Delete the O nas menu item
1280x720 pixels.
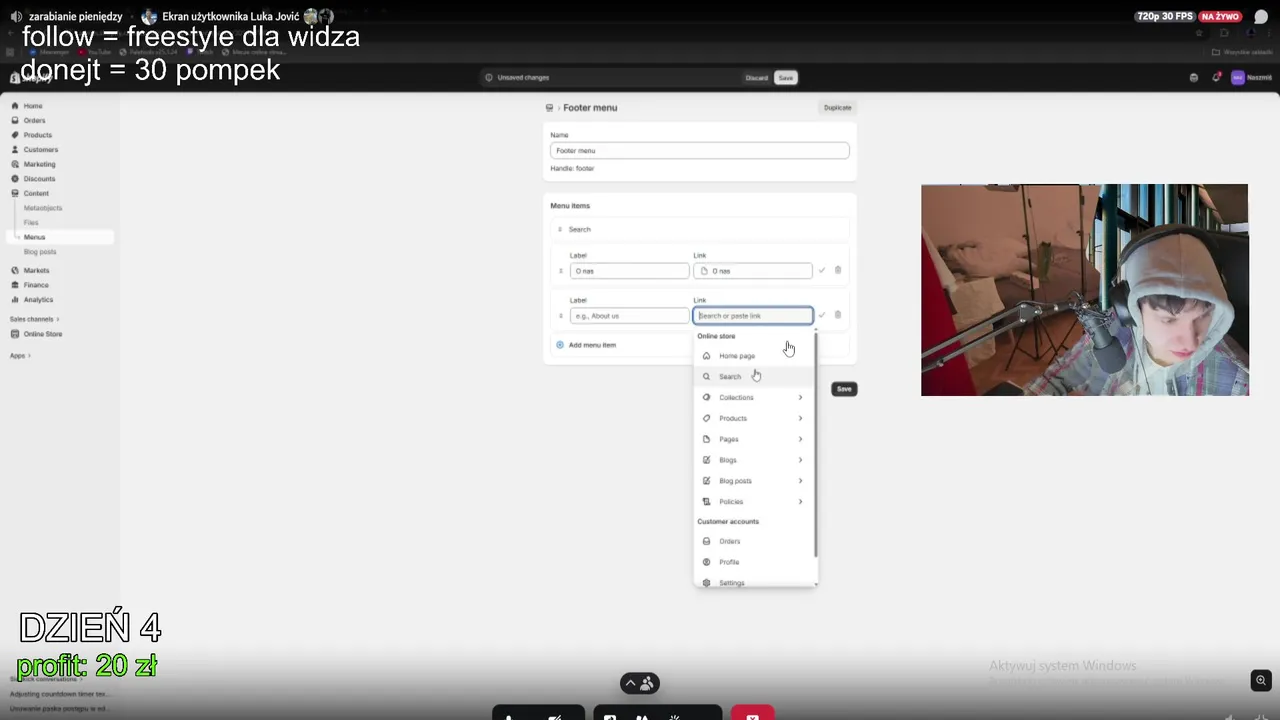838,270
